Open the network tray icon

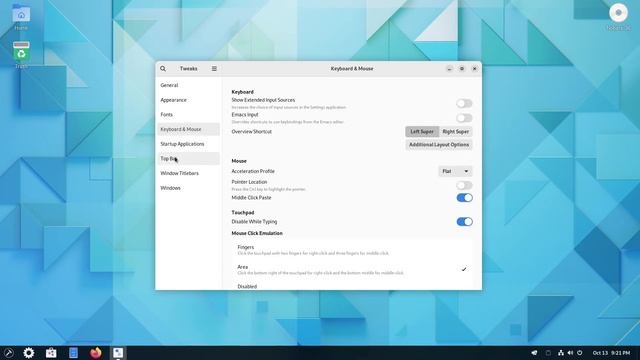click(561, 353)
